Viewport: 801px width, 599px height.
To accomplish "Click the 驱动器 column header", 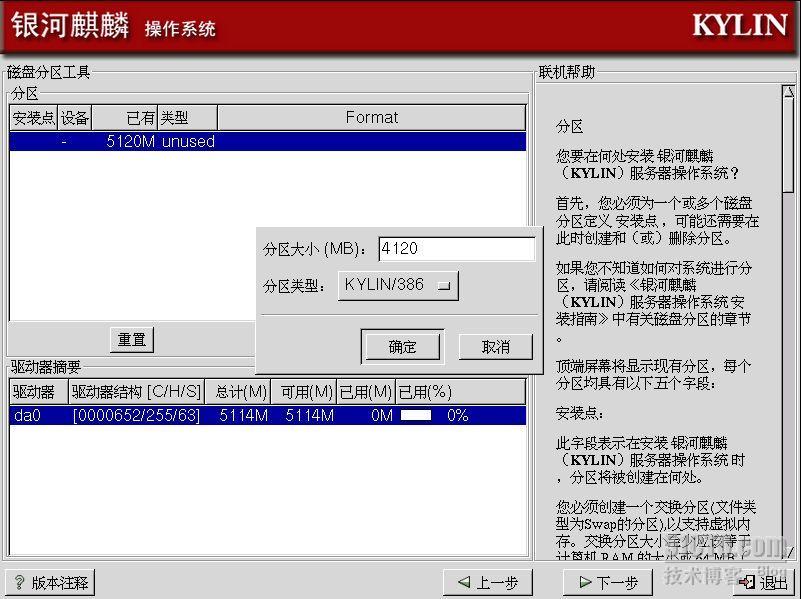I will click(39, 392).
